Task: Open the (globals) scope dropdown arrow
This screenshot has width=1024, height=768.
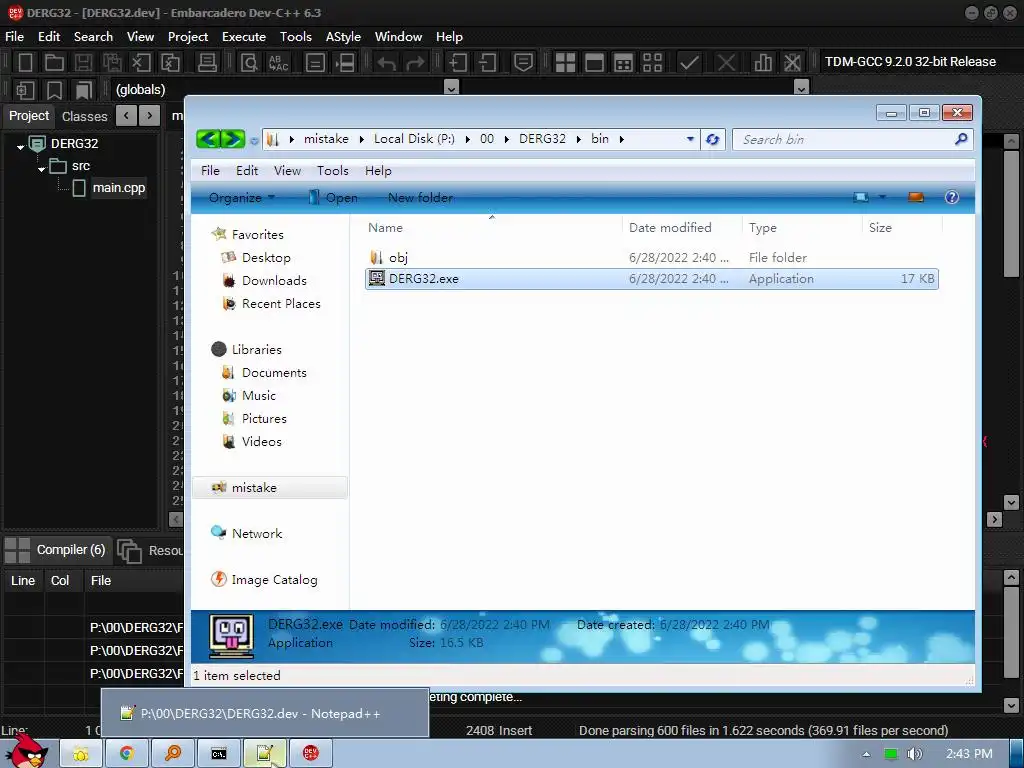Action: 451,87
